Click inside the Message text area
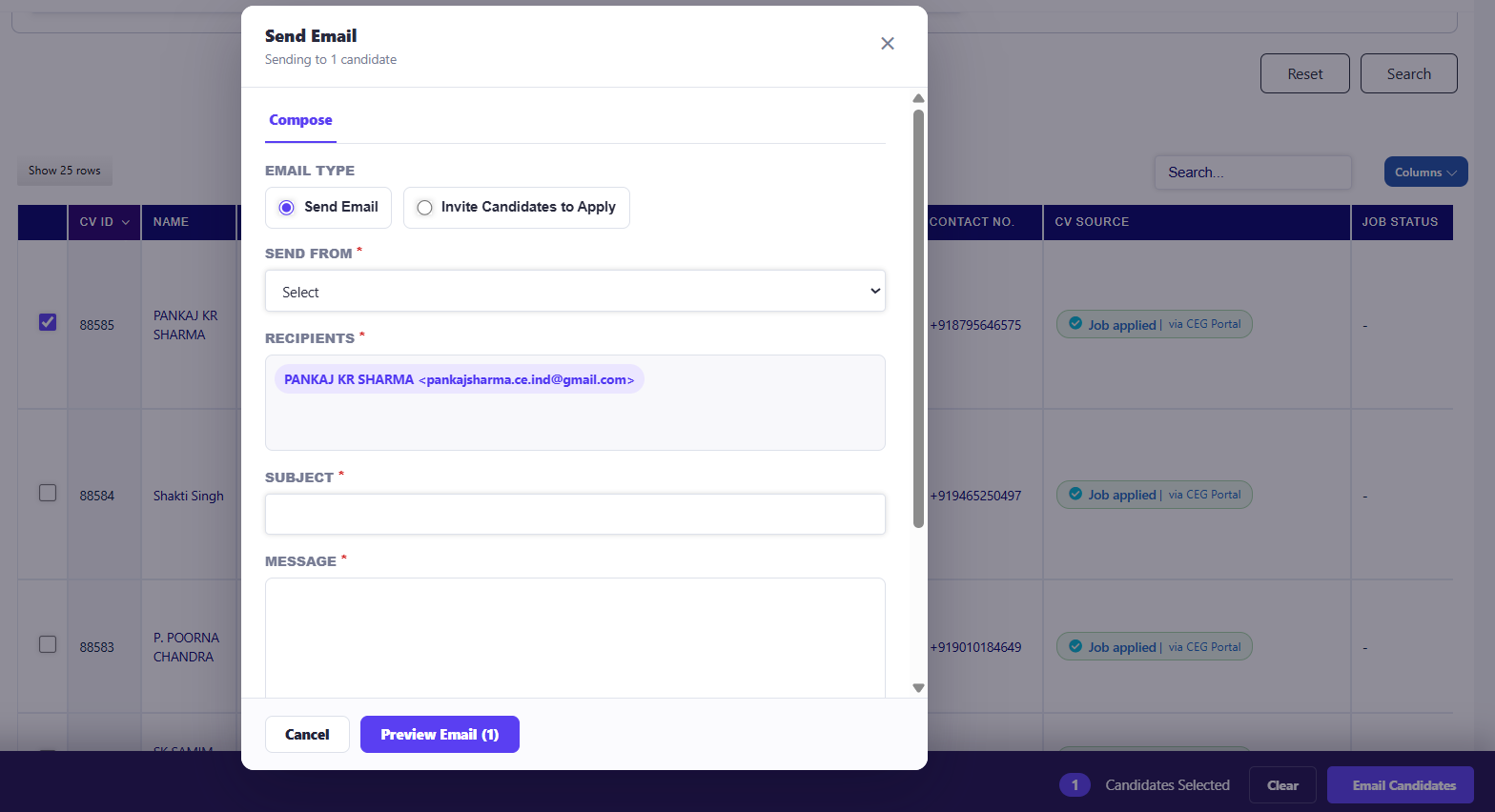The width and height of the screenshot is (1495, 812). [575, 638]
